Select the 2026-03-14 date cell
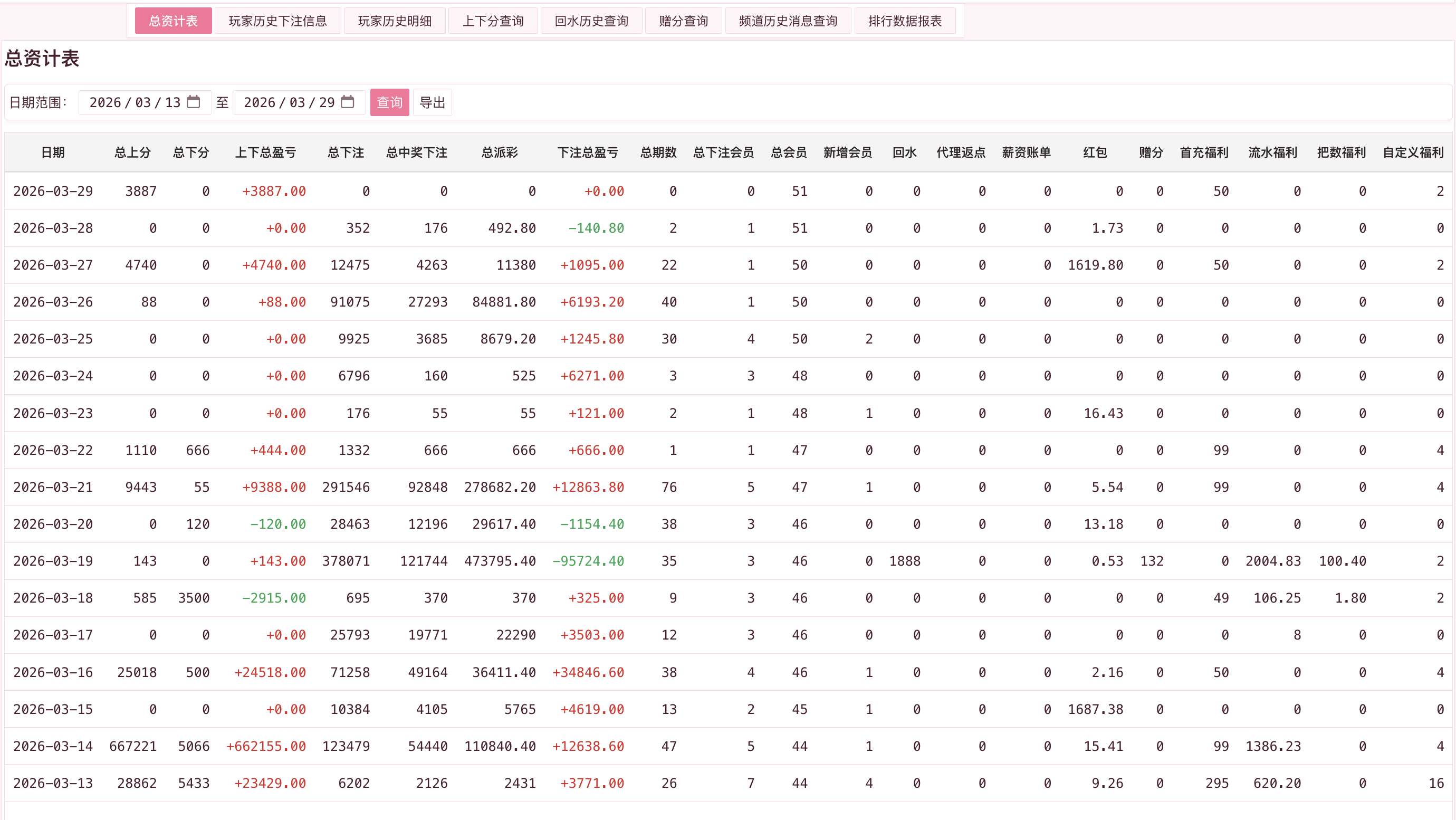Image resolution: width=1456 pixels, height=820 pixels. click(53, 746)
